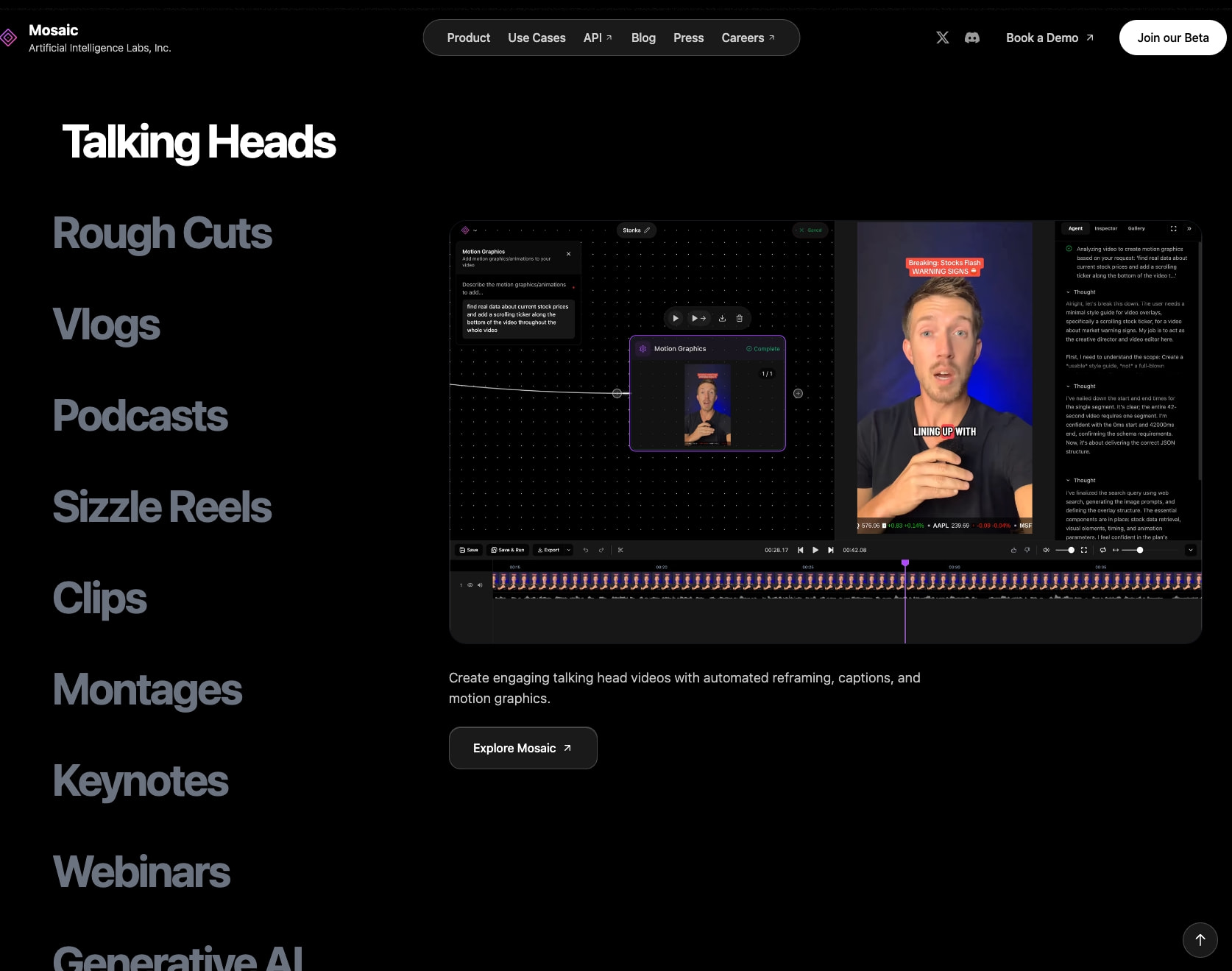Screen dimensions: 1232x971
Task: Click the loop icon in playback bar
Action: coord(1102,550)
